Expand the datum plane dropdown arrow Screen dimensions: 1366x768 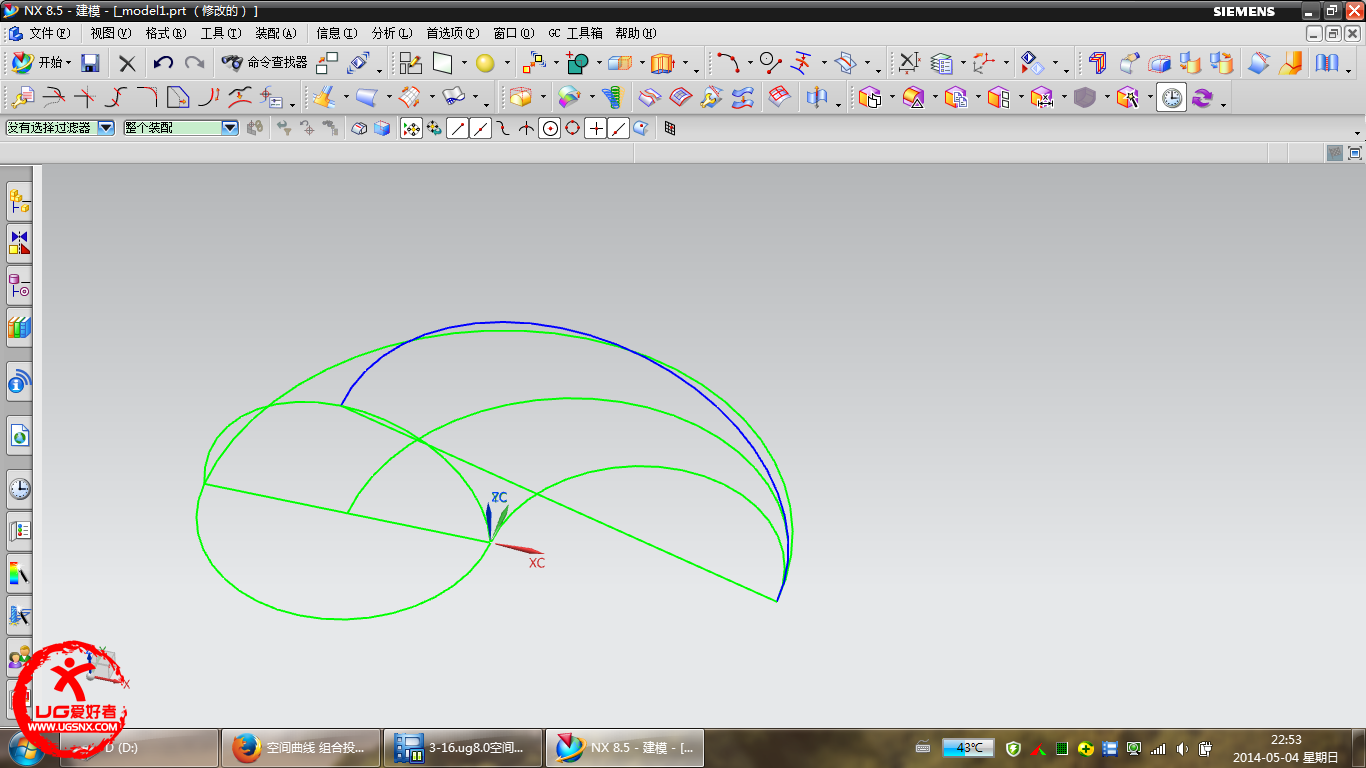coord(464,64)
